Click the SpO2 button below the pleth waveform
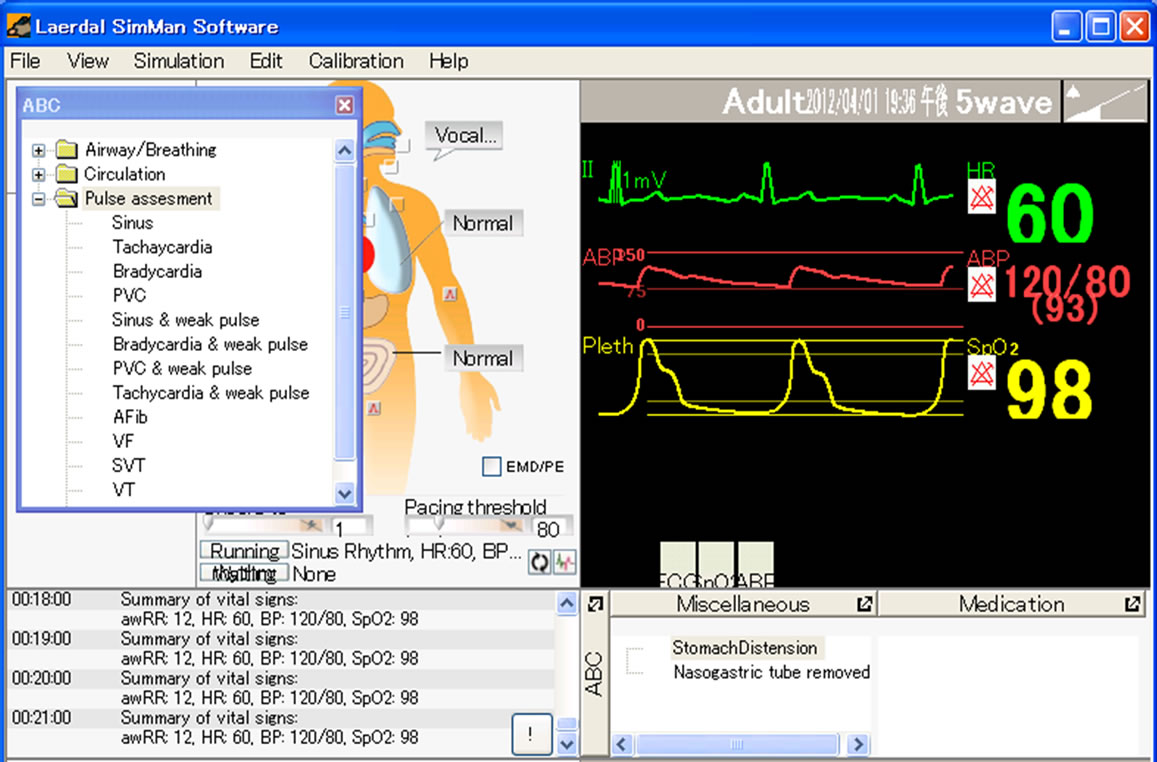The image size is (1157, 762). point(716,565)
